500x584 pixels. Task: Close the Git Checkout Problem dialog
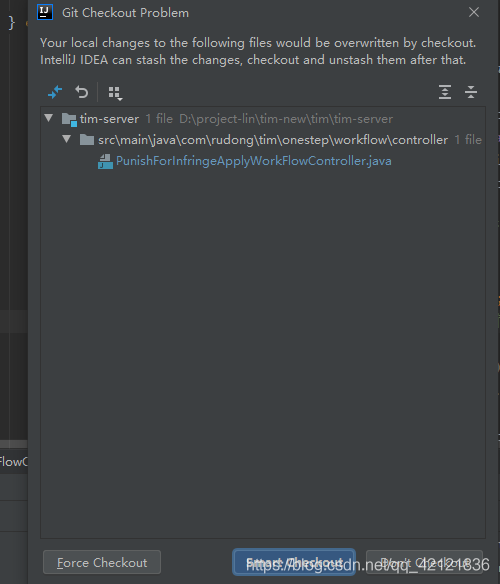tap(474, 12)
